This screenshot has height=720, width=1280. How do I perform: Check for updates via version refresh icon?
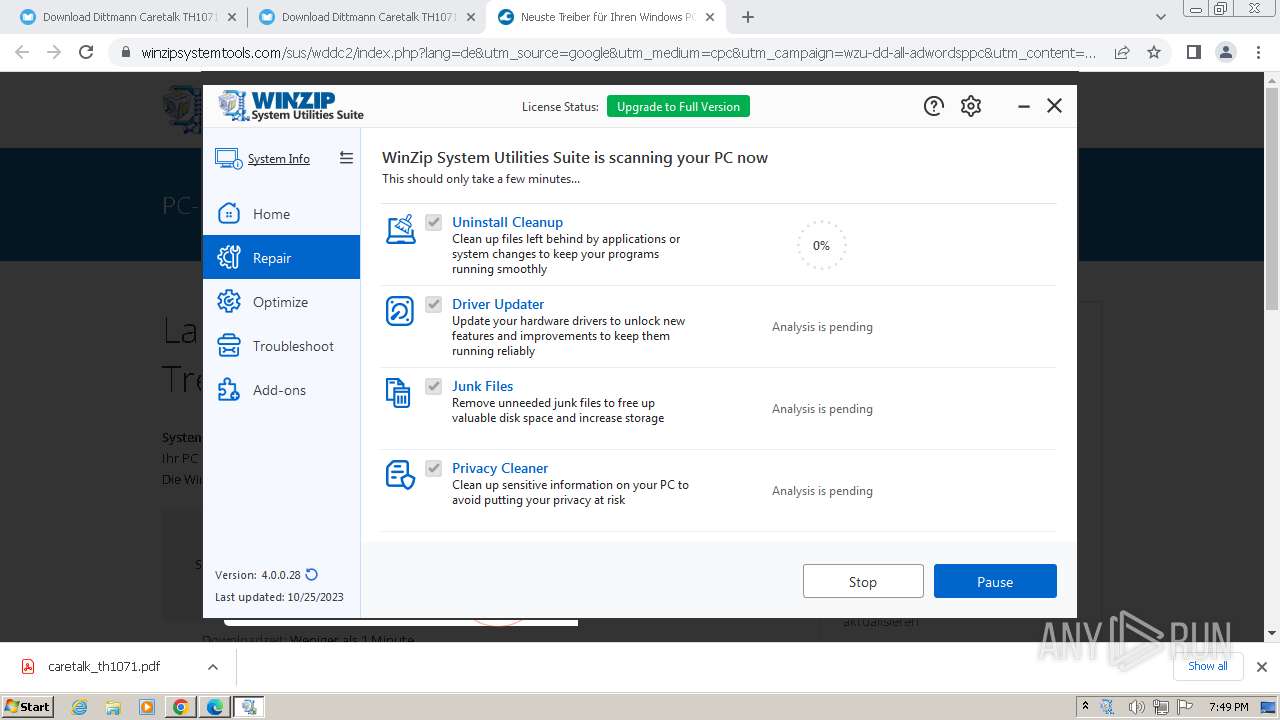312,575
